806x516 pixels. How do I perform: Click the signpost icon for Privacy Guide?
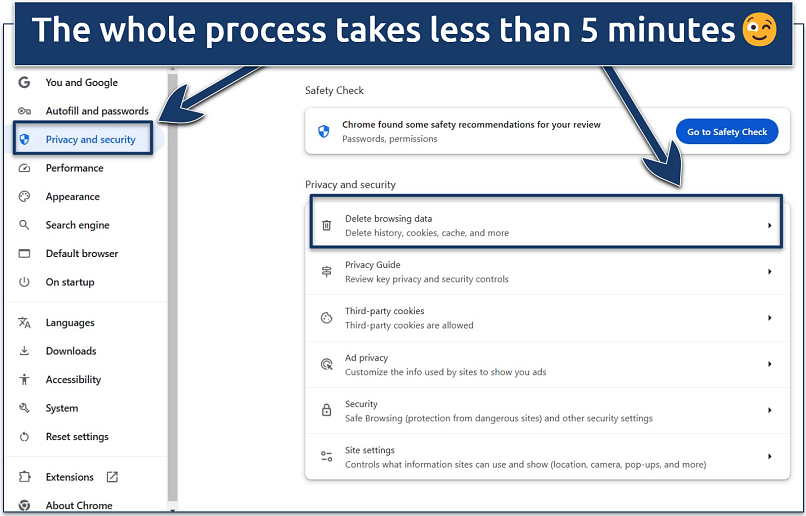[326, 271]
